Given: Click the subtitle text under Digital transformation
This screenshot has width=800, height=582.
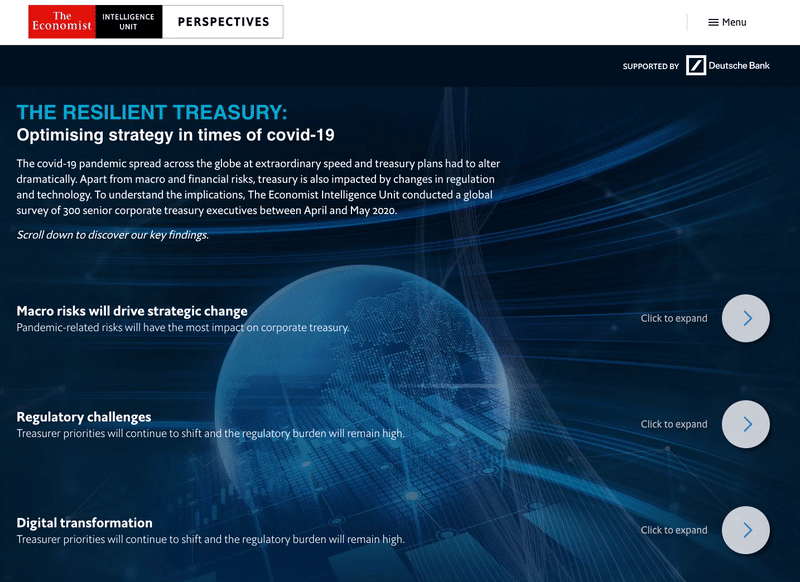Looking at the screenshot, I should (210, 539).
